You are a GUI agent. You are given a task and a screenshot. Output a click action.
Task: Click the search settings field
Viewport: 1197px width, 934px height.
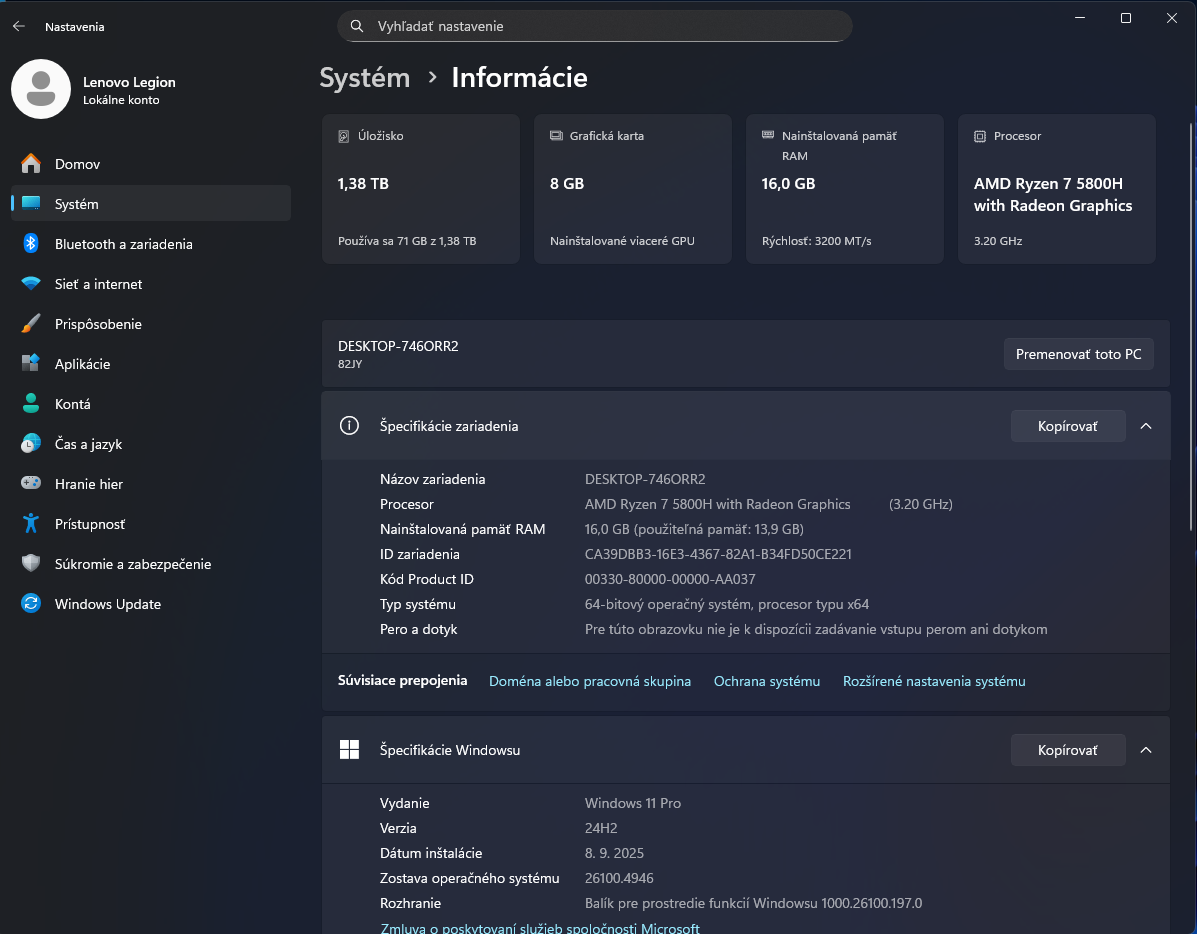[595, 25]
